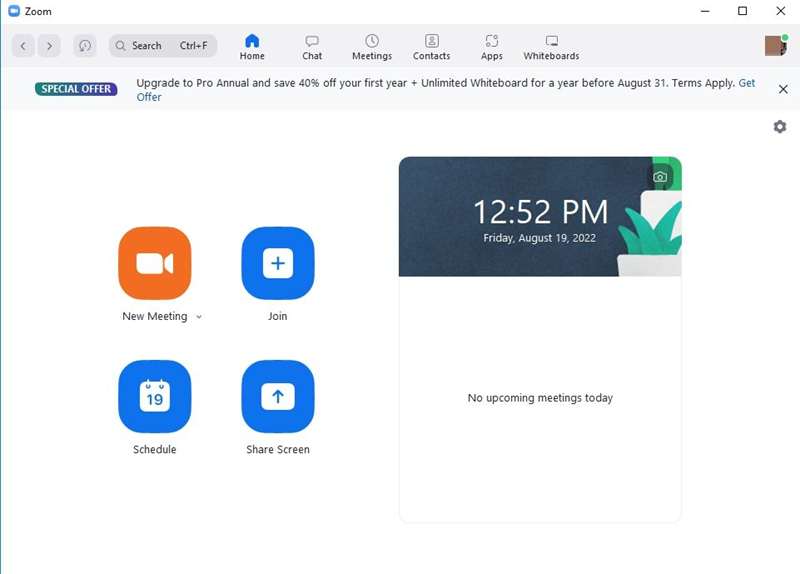Click the history clock icon

click(x=85, y=46)
